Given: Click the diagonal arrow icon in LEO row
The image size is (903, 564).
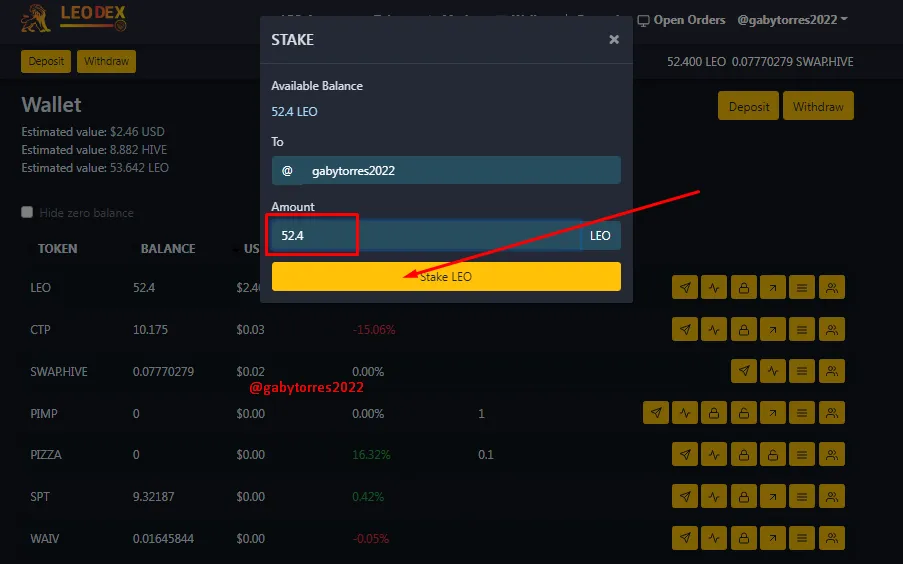Looking at the screenshot, I should (773, 287).
